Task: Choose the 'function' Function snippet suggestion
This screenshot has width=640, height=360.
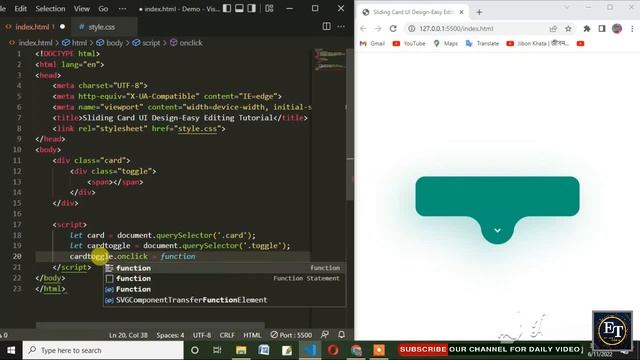Action: click(x=224, y=268)
